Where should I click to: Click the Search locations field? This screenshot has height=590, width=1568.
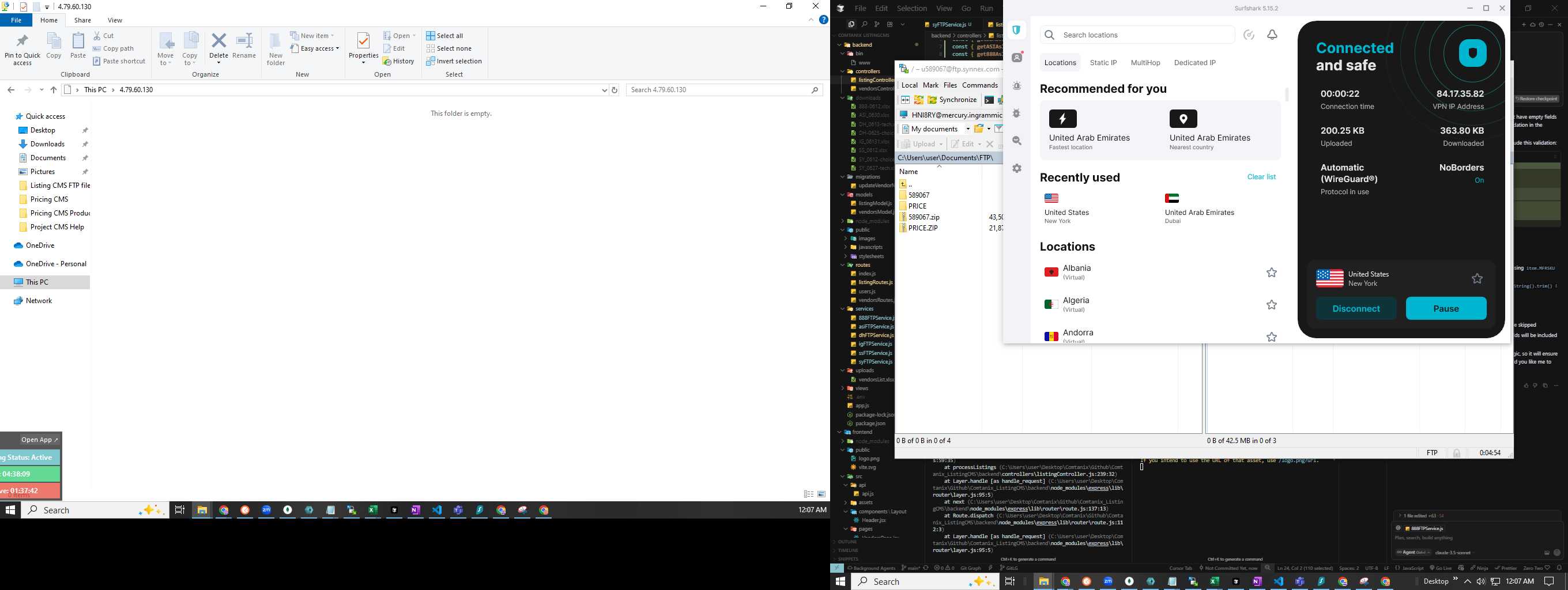point(1137,35)
